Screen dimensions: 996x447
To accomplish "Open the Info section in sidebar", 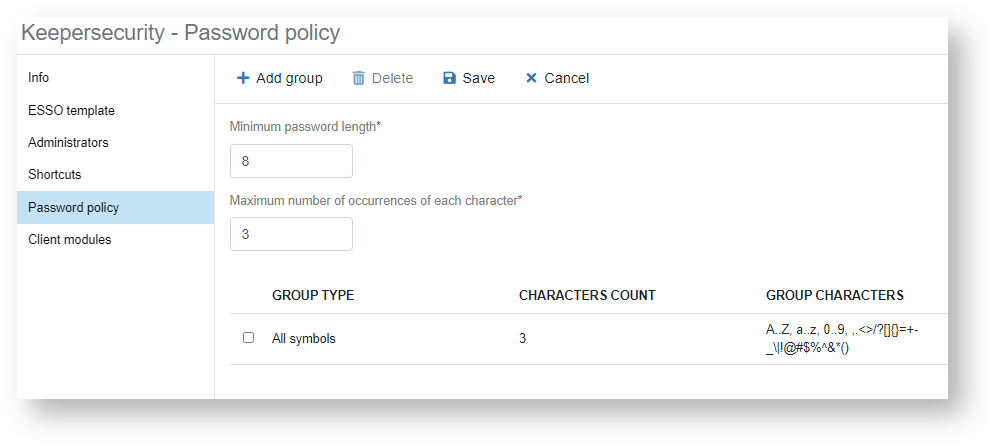I will point(39,77).
